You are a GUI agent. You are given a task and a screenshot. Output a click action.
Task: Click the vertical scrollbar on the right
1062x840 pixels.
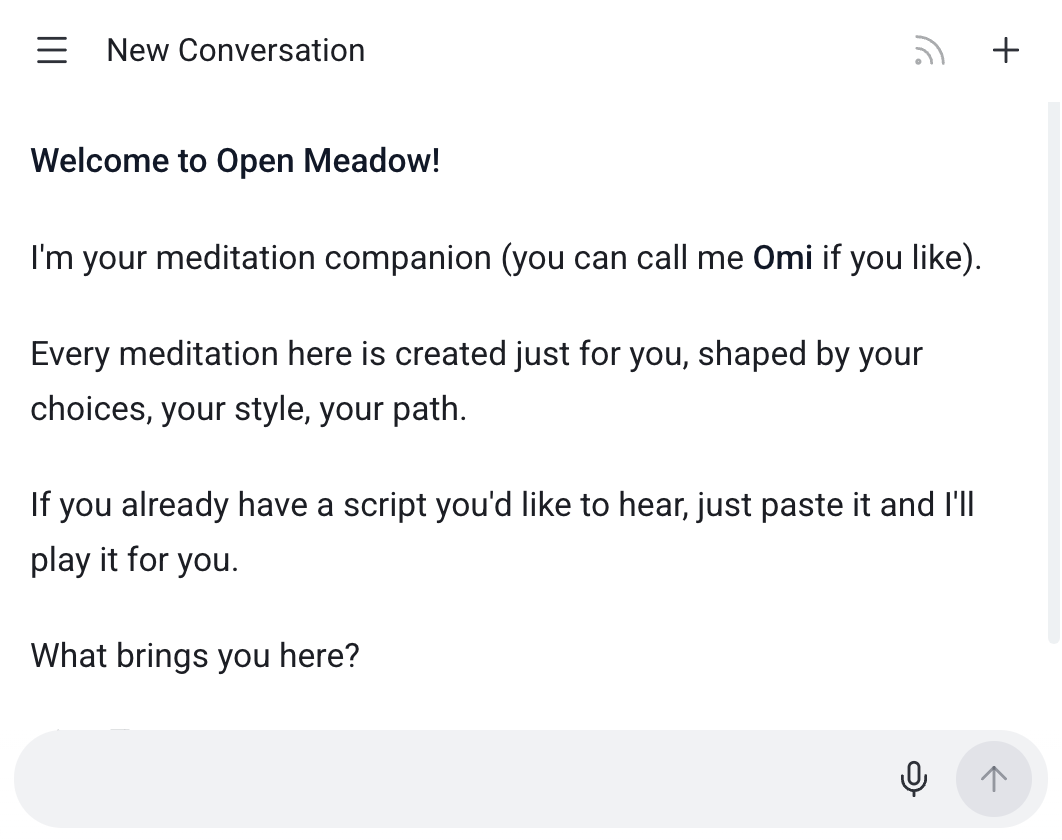pos(1053,370)
